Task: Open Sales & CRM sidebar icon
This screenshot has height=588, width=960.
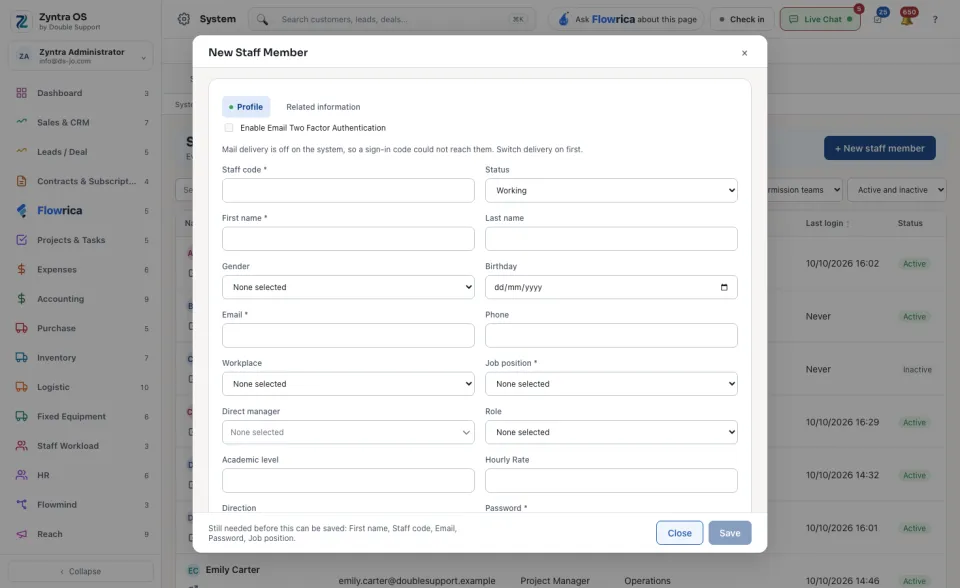Action: 21,122
